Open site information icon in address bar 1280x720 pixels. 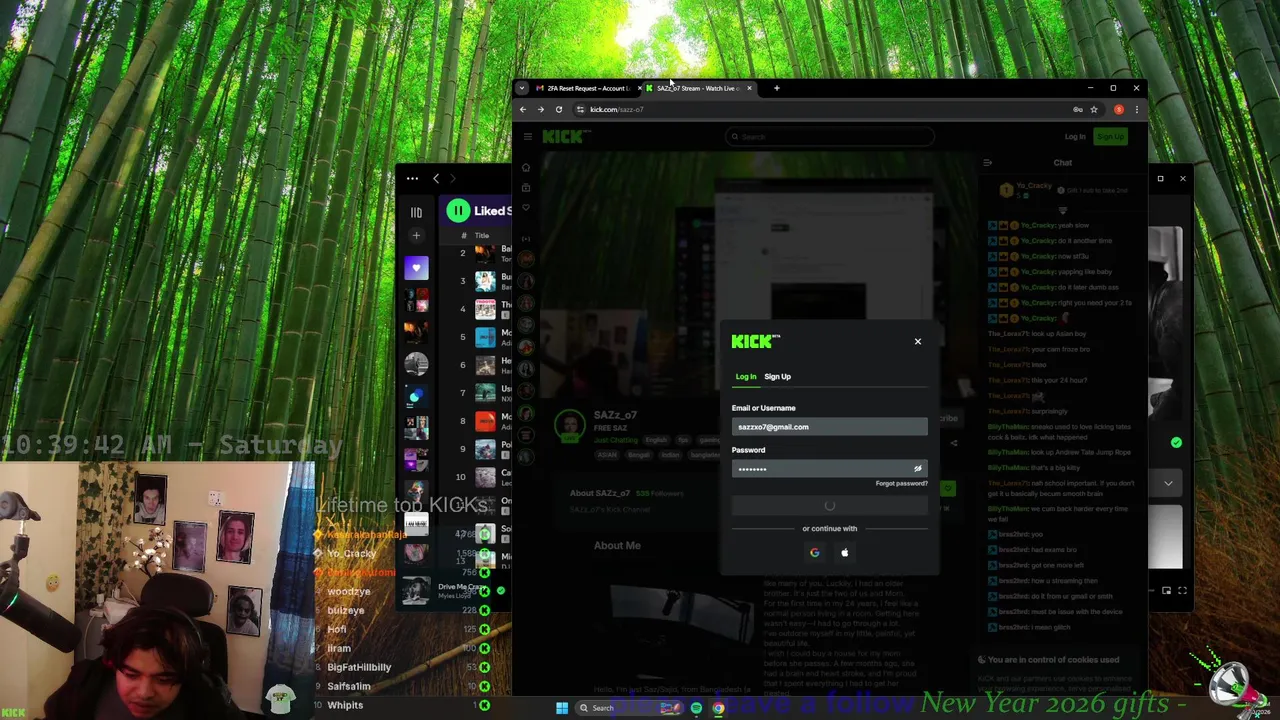[x=580, y=109]
